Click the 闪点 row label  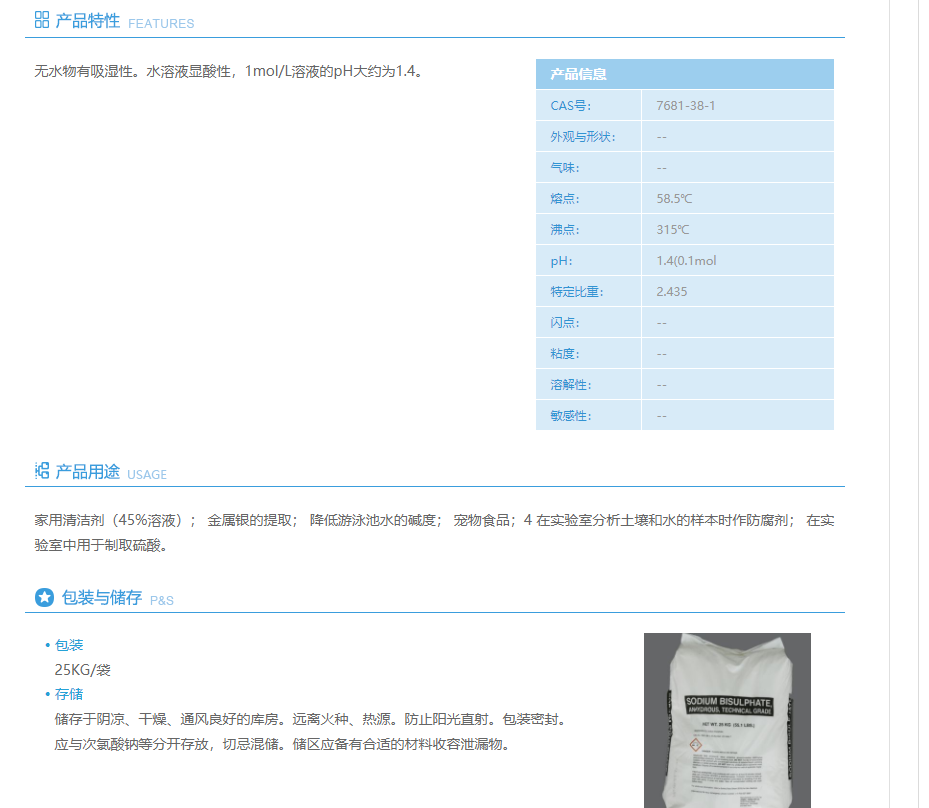click(564, 322)
